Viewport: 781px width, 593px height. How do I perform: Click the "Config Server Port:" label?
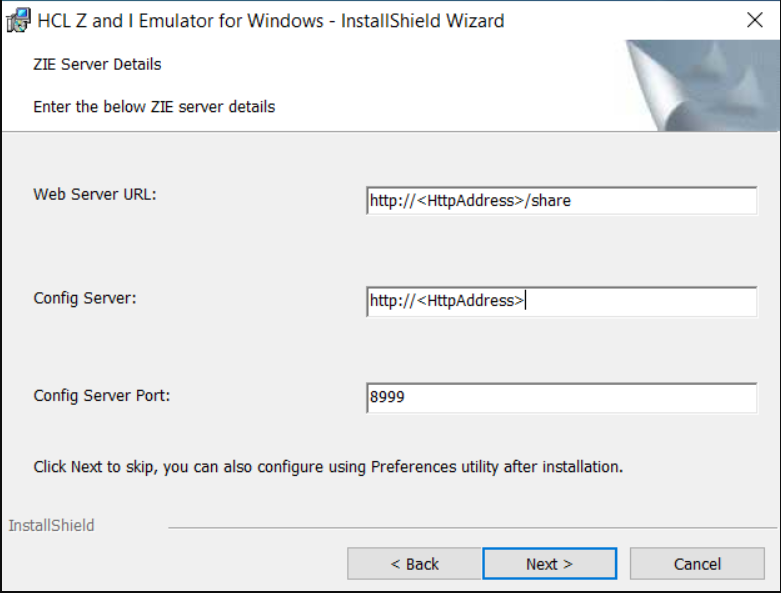102,395
